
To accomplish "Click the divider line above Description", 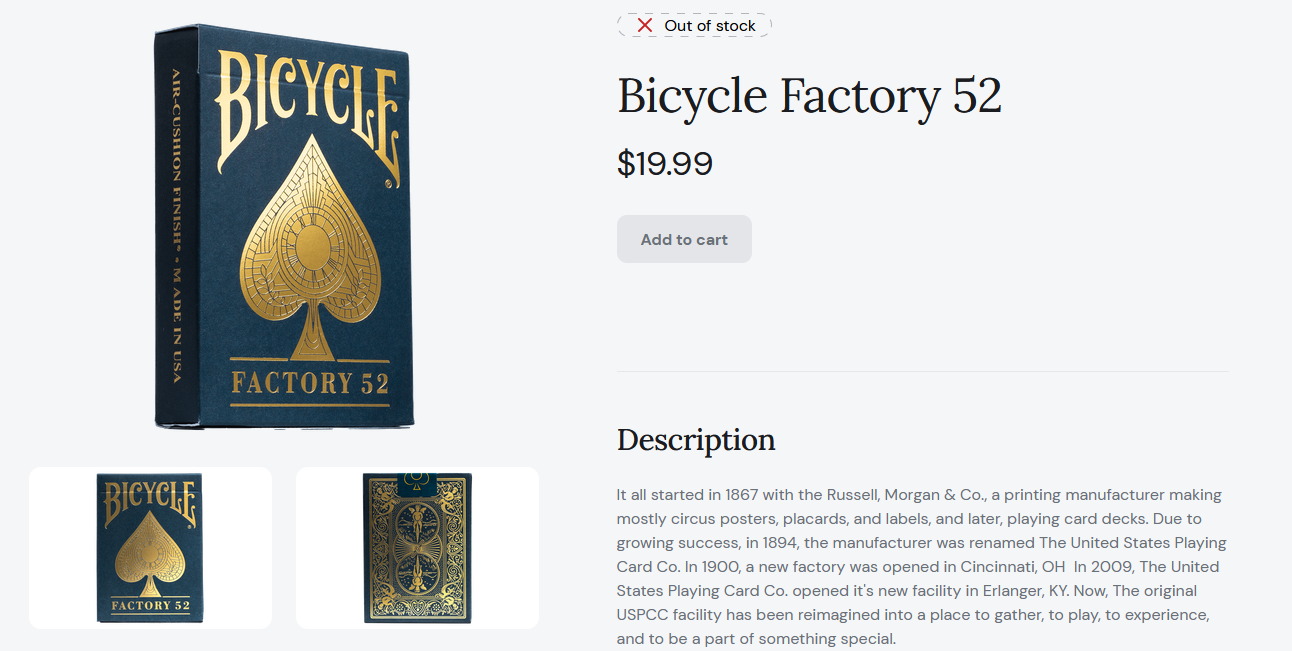I will pyautogui.click(x=922, y=371).
